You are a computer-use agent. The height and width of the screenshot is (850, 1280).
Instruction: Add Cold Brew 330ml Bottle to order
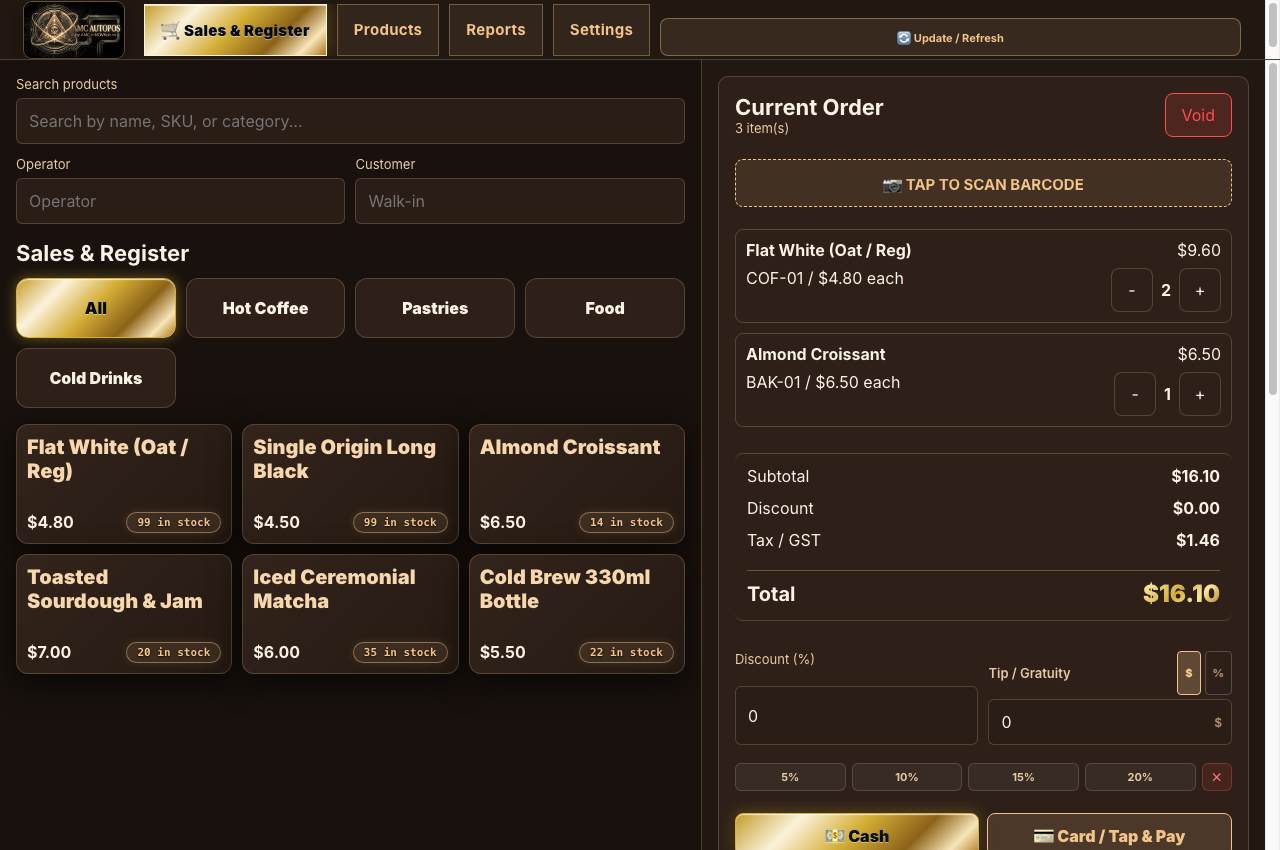(x=577, y=614)
